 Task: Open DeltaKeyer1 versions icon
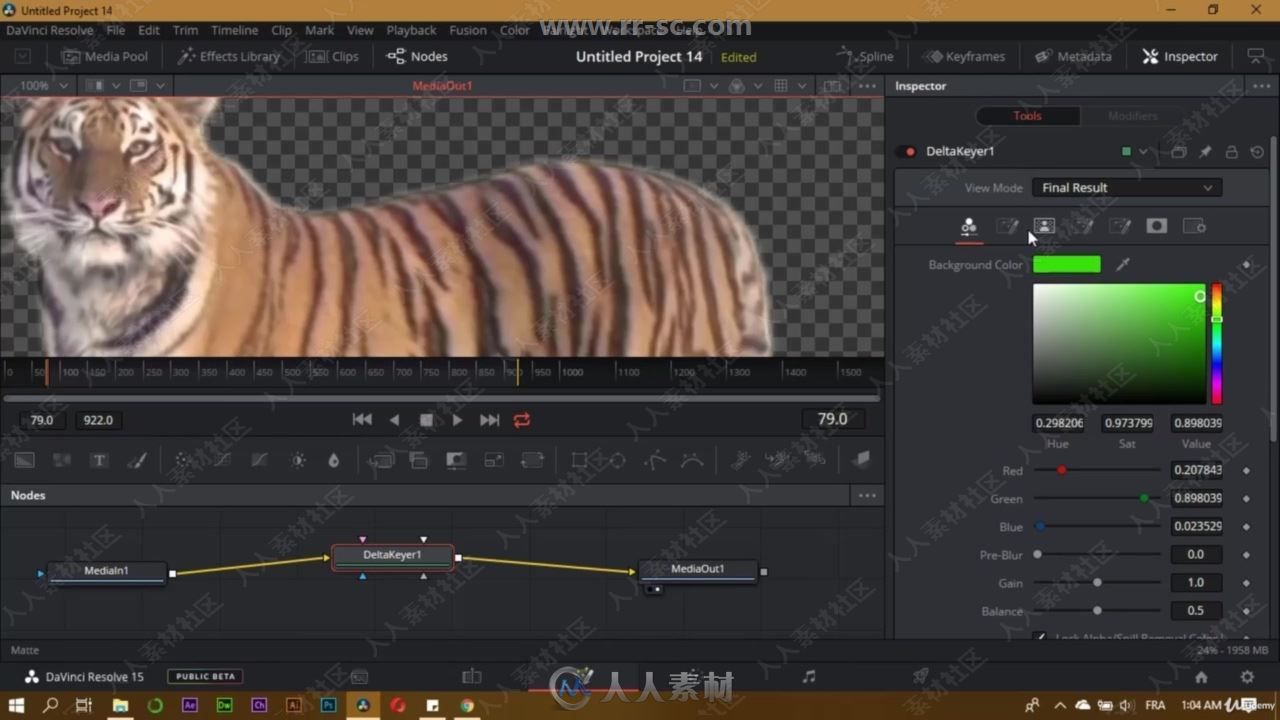click(x=1179, y=152)
